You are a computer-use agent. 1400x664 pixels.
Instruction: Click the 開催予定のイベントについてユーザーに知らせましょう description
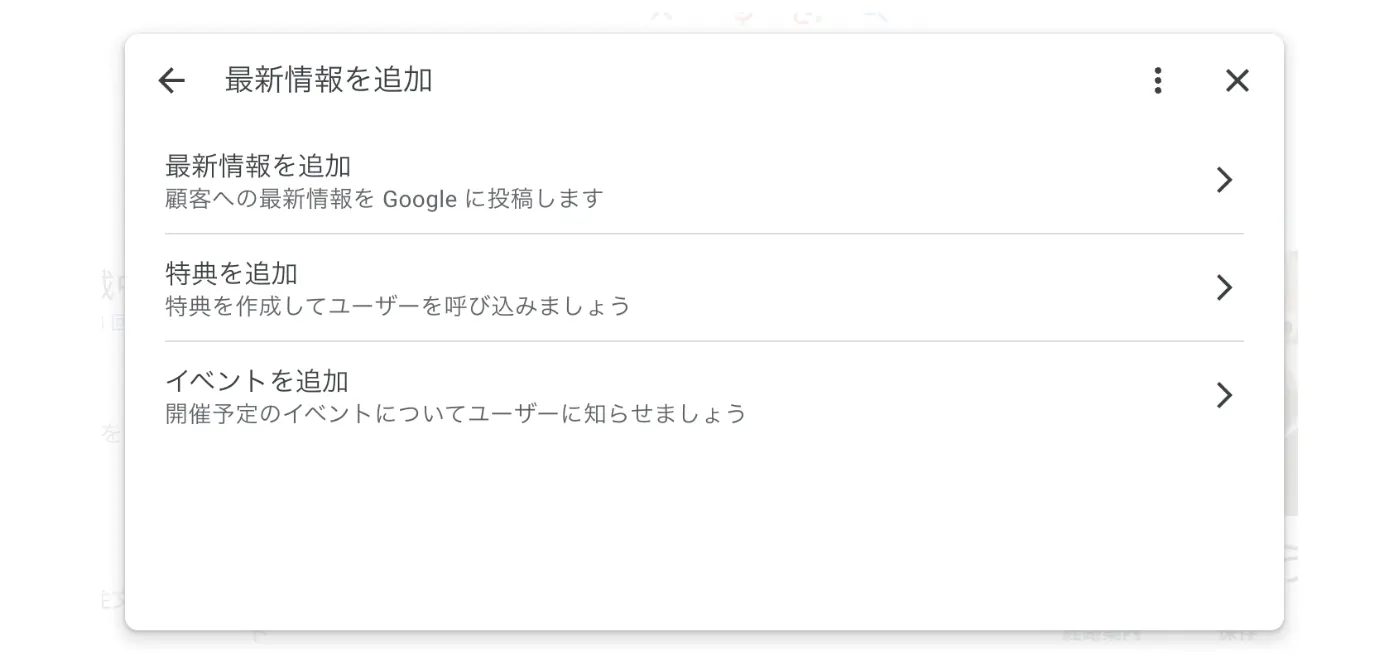pyautogui.click(x=456, y=413)
